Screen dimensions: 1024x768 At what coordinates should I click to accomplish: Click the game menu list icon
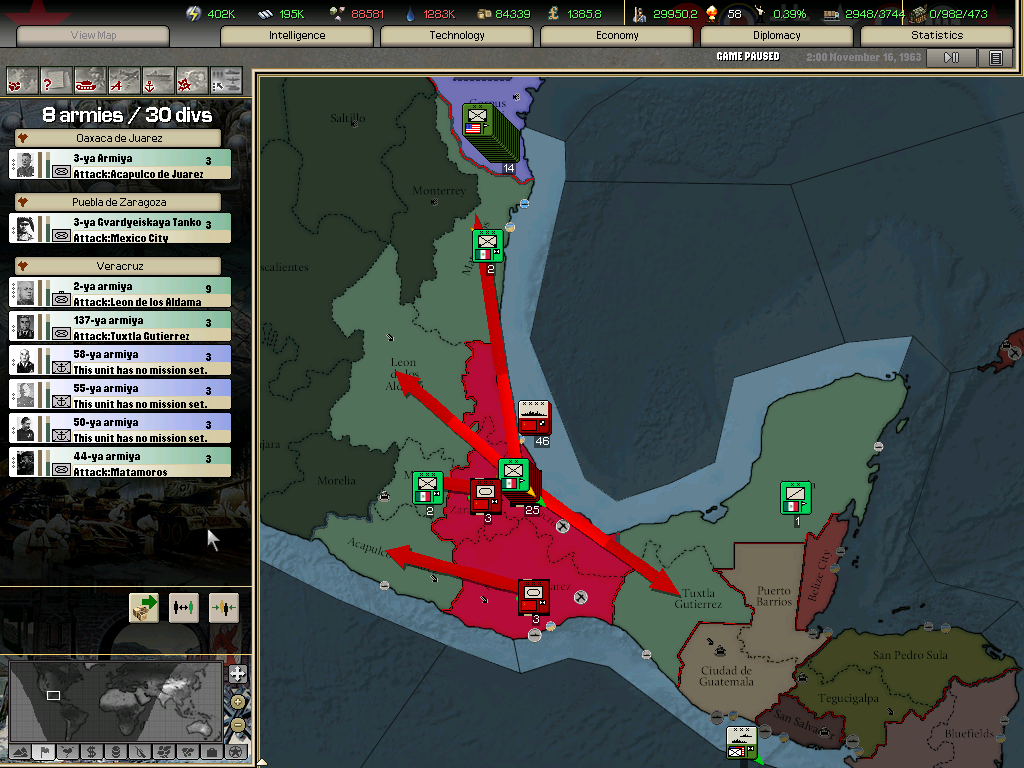click(x=995, y=58)
